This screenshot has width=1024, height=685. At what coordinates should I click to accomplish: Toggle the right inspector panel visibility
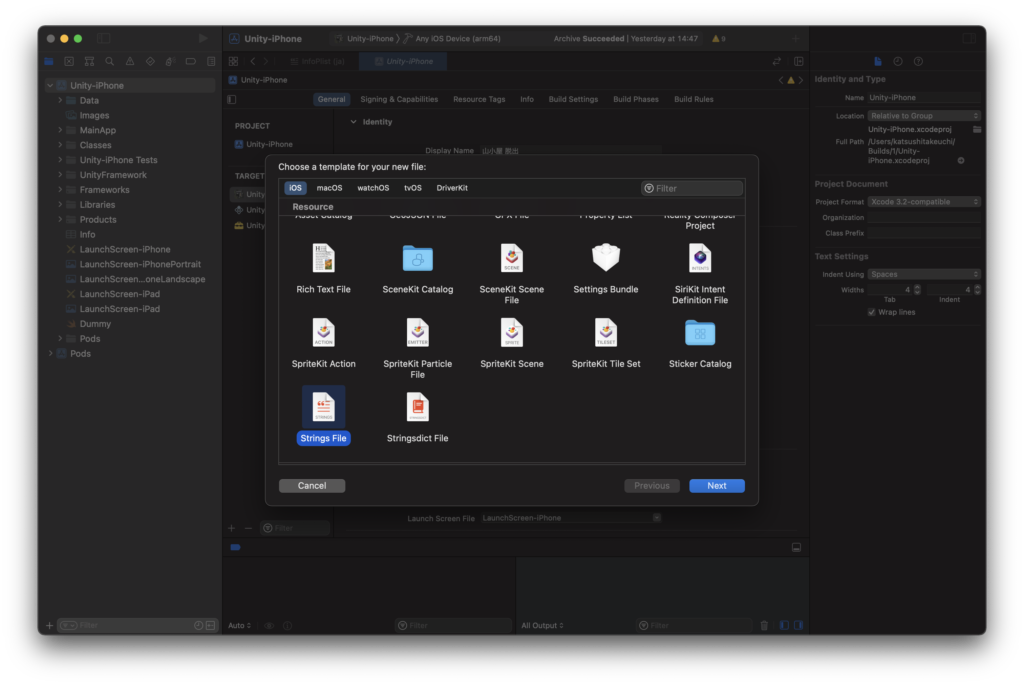pyautogui.click(x=968, y=38)
